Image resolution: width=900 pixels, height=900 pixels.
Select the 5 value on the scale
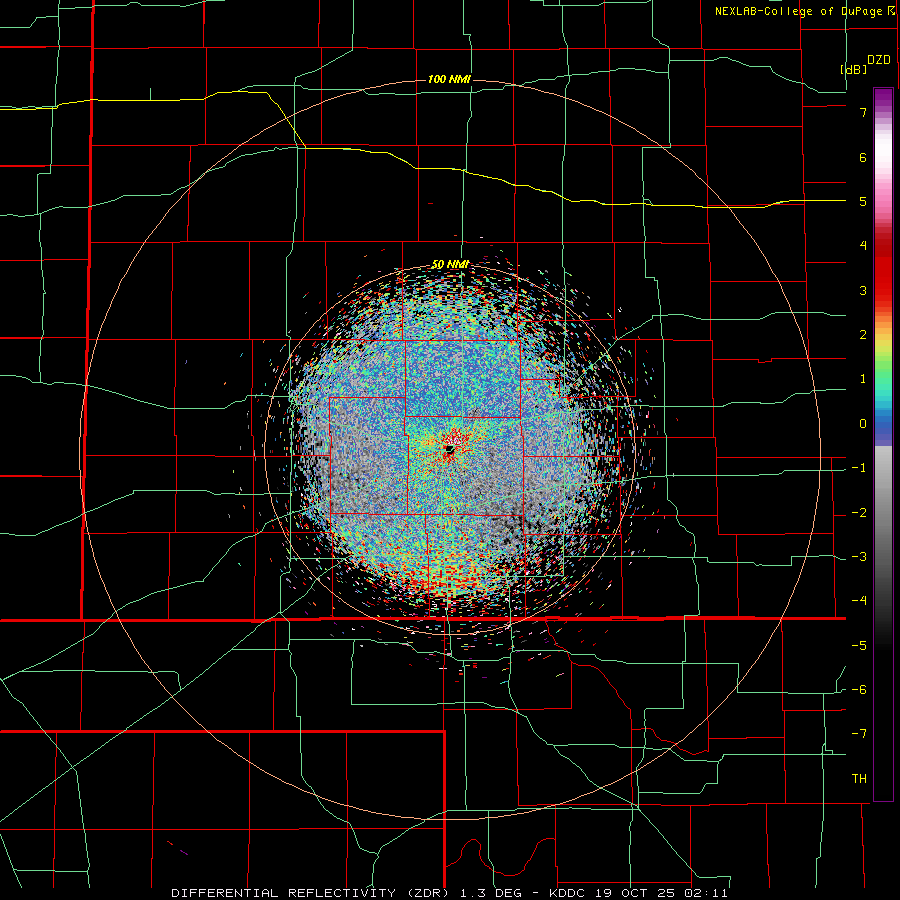[x=863, y=201]
